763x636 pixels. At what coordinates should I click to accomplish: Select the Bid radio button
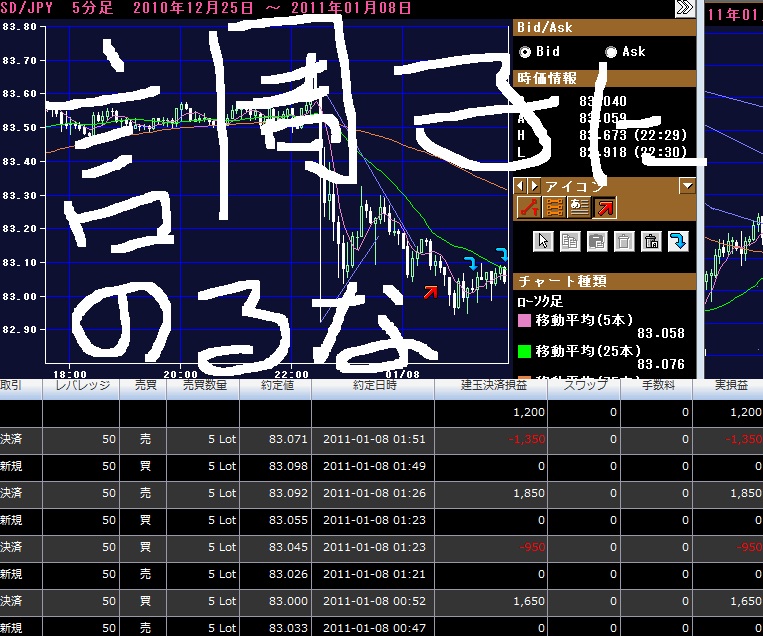(x=525, y=52)
